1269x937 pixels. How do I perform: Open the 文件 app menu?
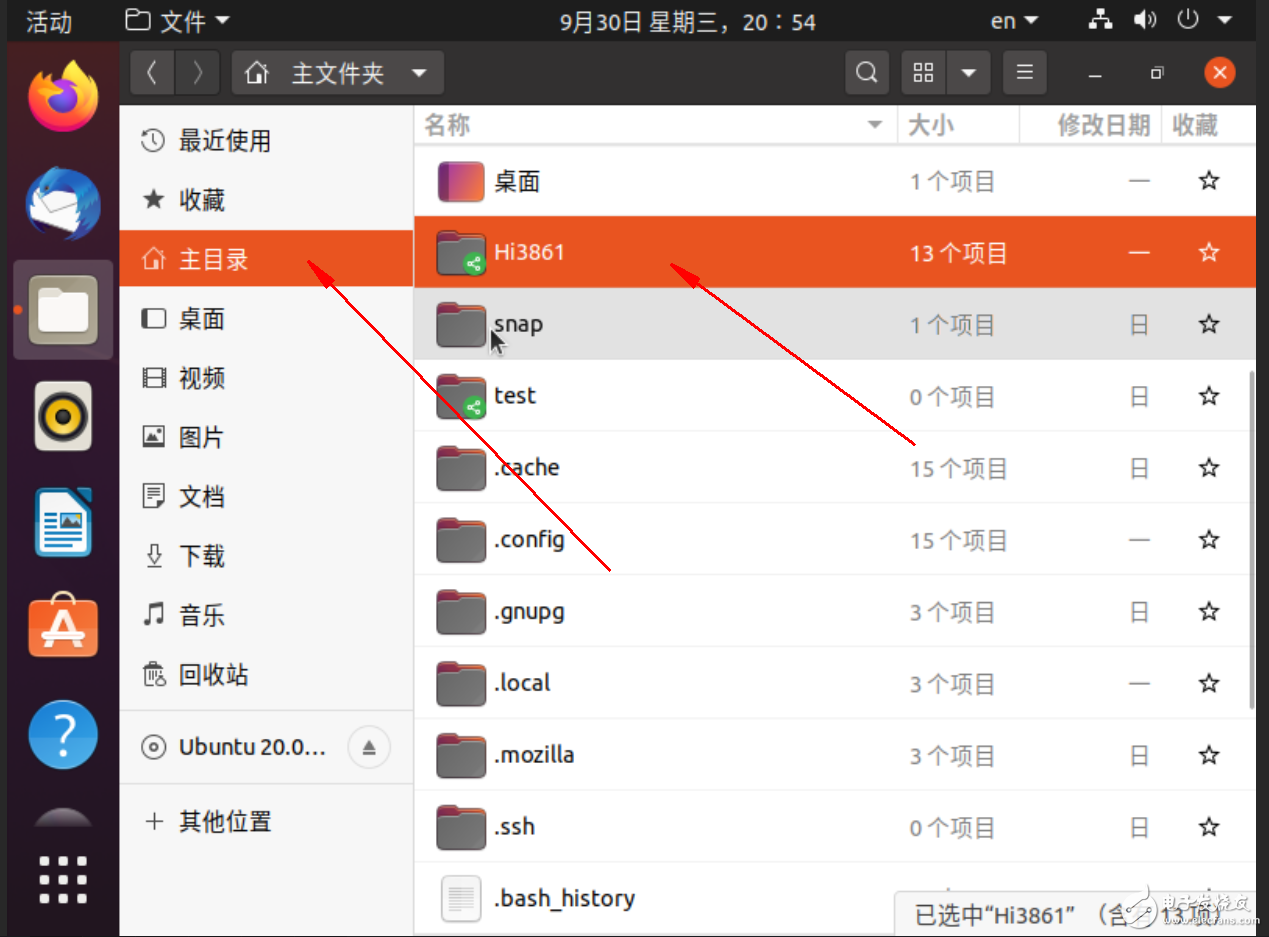pos(177,21)
